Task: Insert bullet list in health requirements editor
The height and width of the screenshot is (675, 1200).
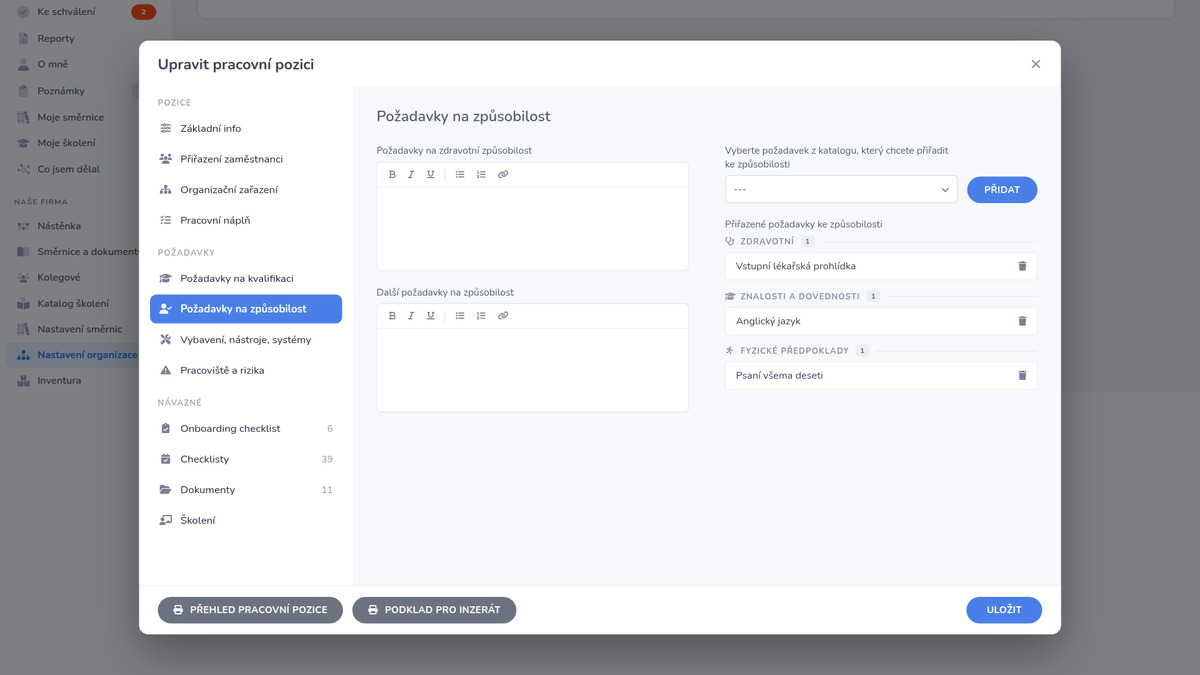Action: tap(460, 175)
